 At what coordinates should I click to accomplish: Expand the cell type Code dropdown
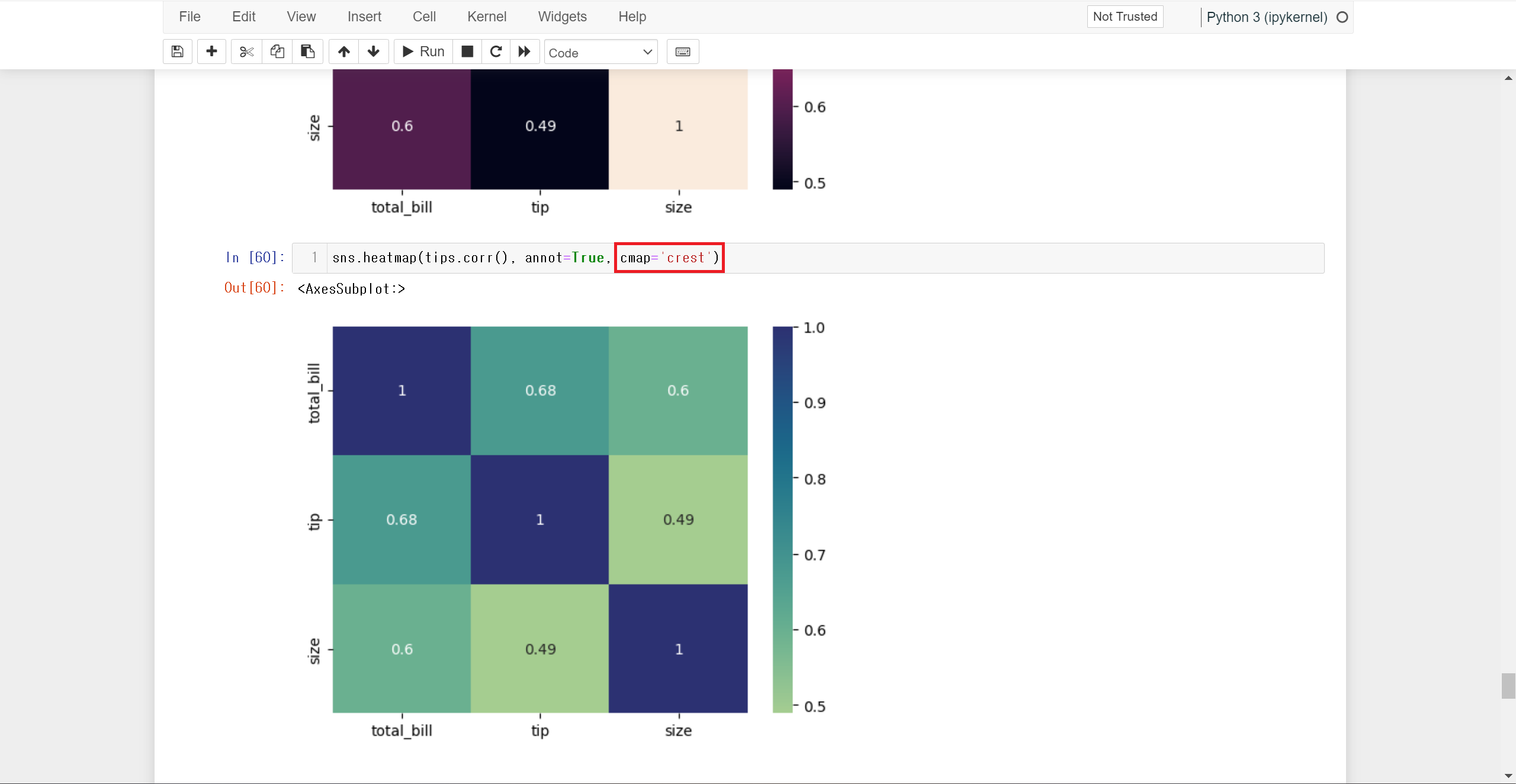[x=600, y=53]
